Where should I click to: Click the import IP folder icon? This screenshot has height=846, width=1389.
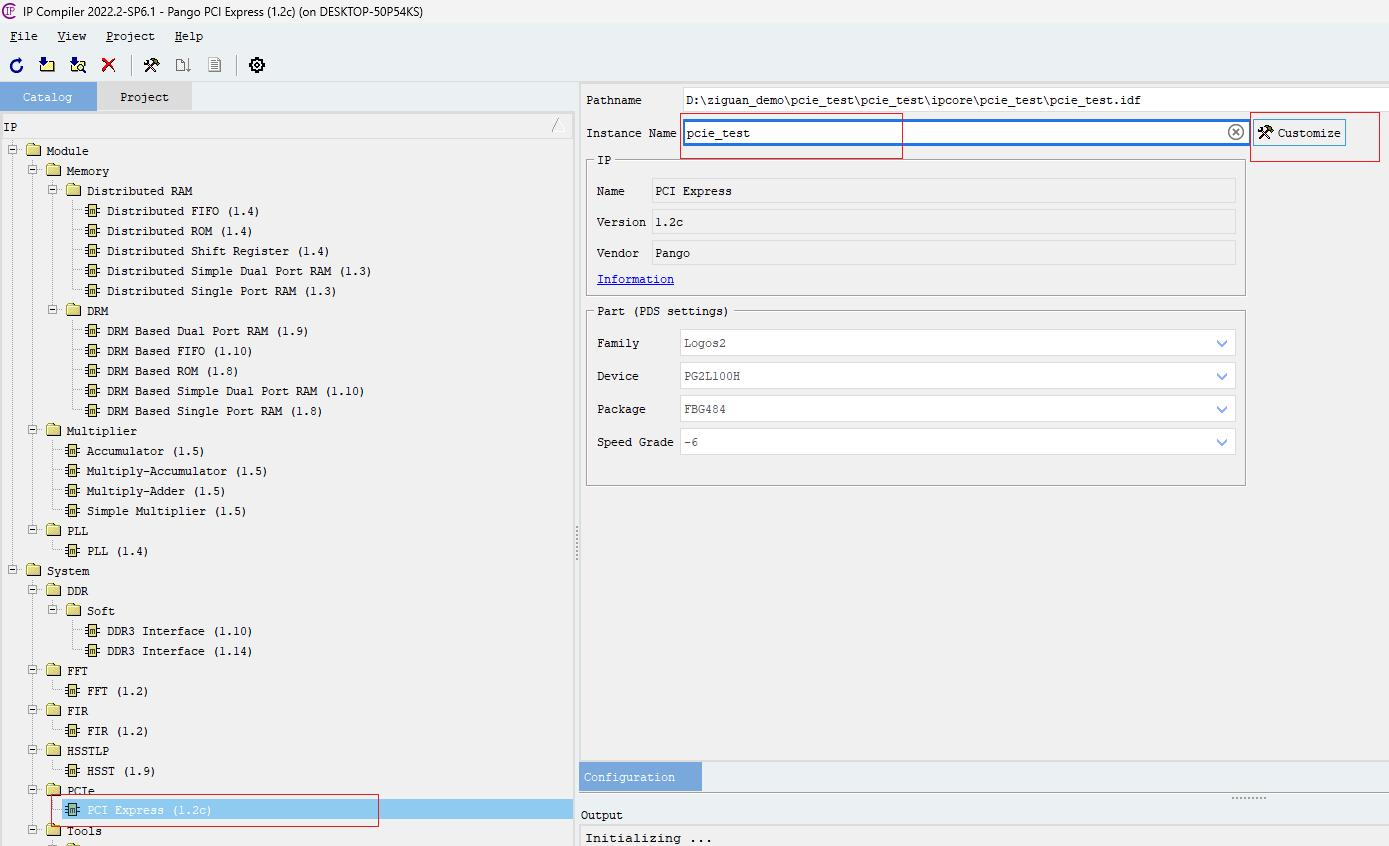(x=47, y=65)
